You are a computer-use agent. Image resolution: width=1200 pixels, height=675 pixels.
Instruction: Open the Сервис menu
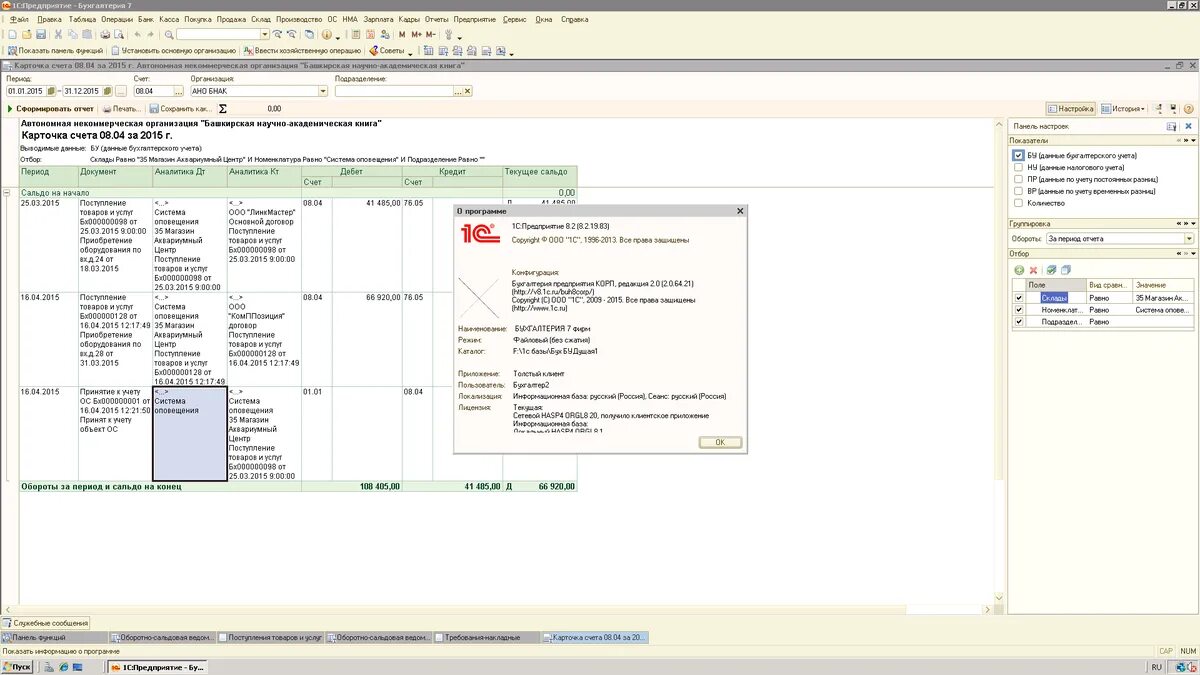point(515,19)
